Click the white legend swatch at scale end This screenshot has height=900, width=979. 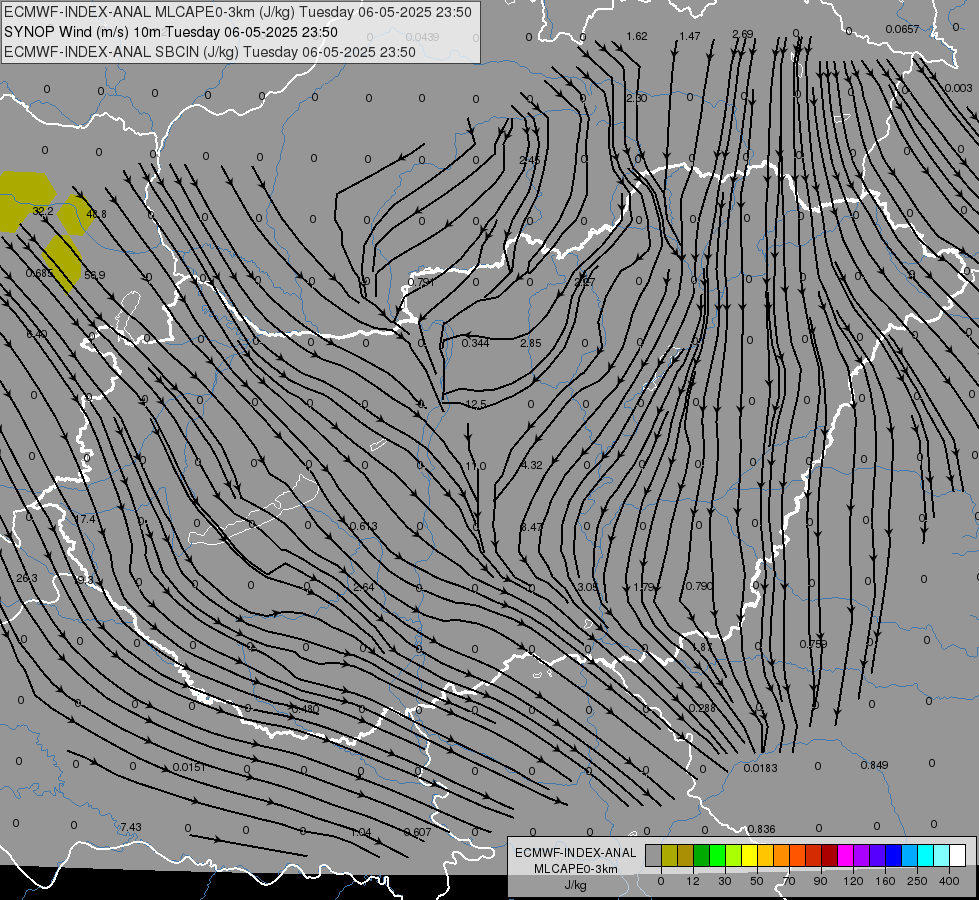point(957,855)
